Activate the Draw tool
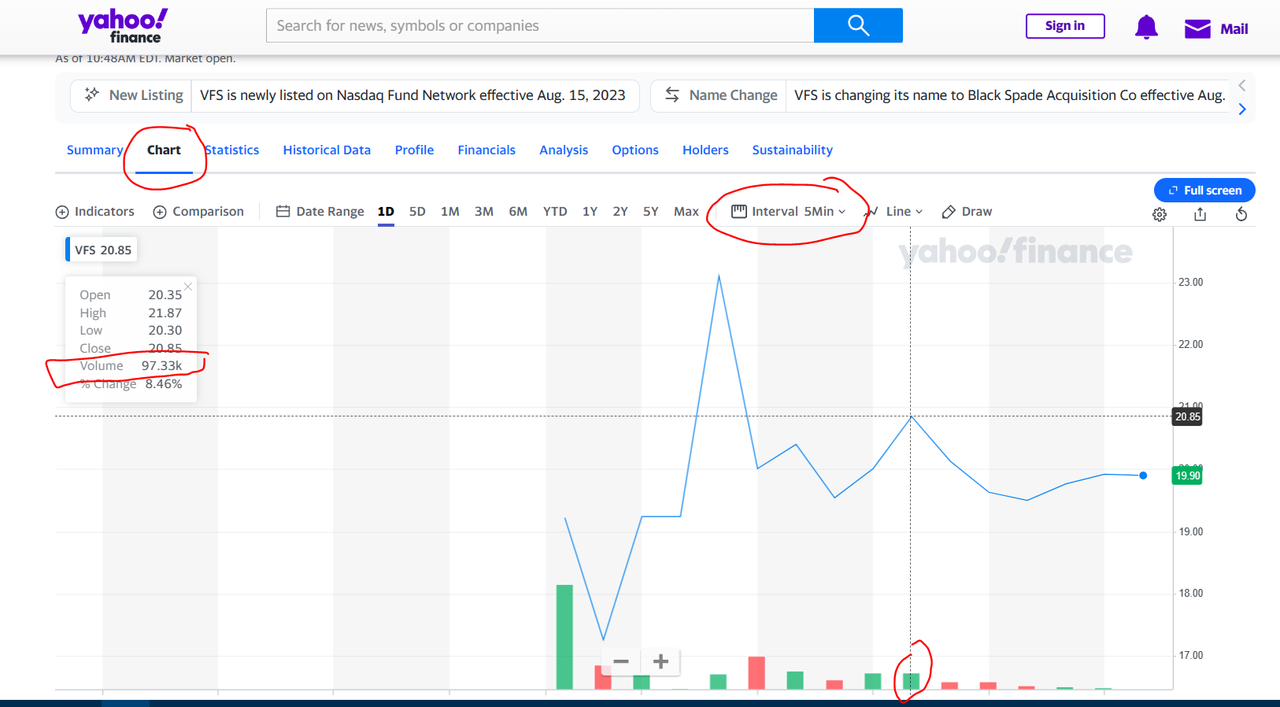Viewport: 1280px width, 707px height. point(967,211)
